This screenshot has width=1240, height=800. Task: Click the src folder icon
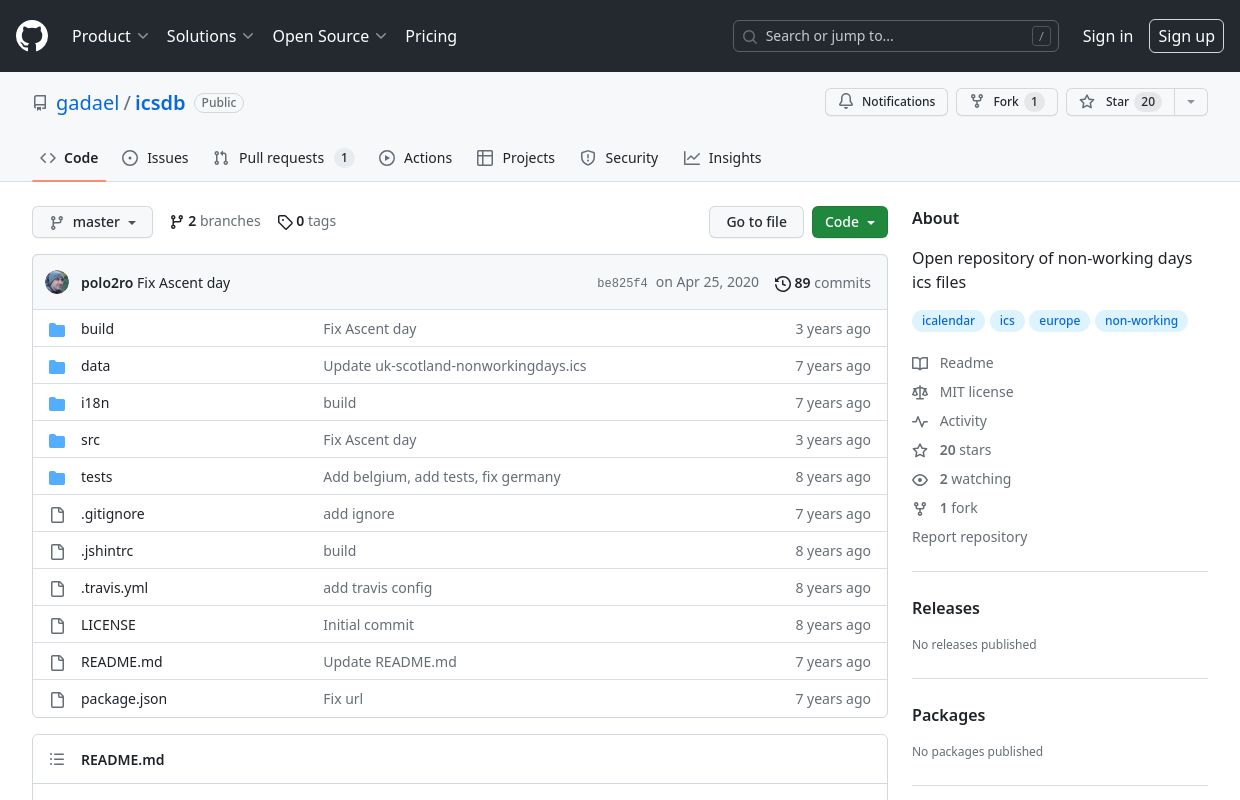(57, 440)
